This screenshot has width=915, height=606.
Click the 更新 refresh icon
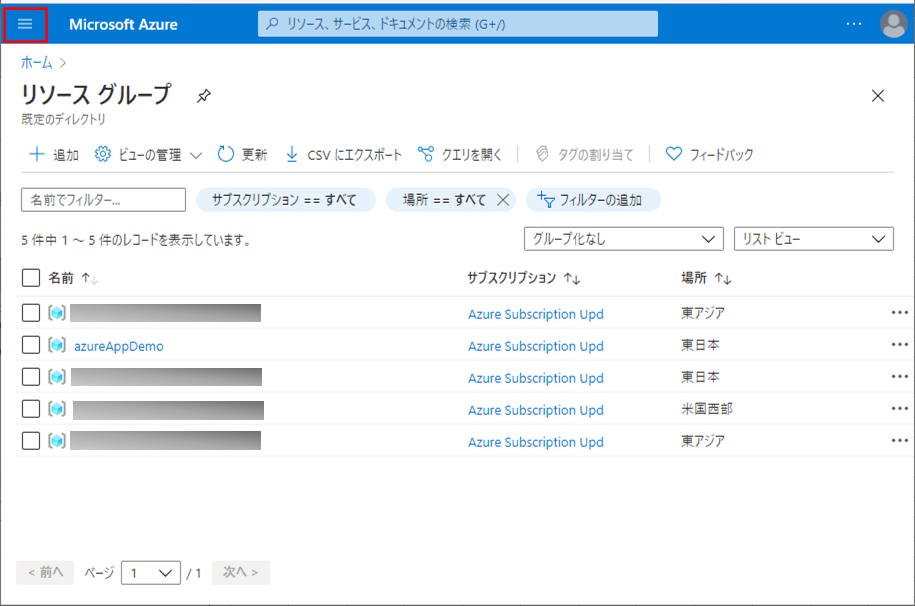click(226, 154)
